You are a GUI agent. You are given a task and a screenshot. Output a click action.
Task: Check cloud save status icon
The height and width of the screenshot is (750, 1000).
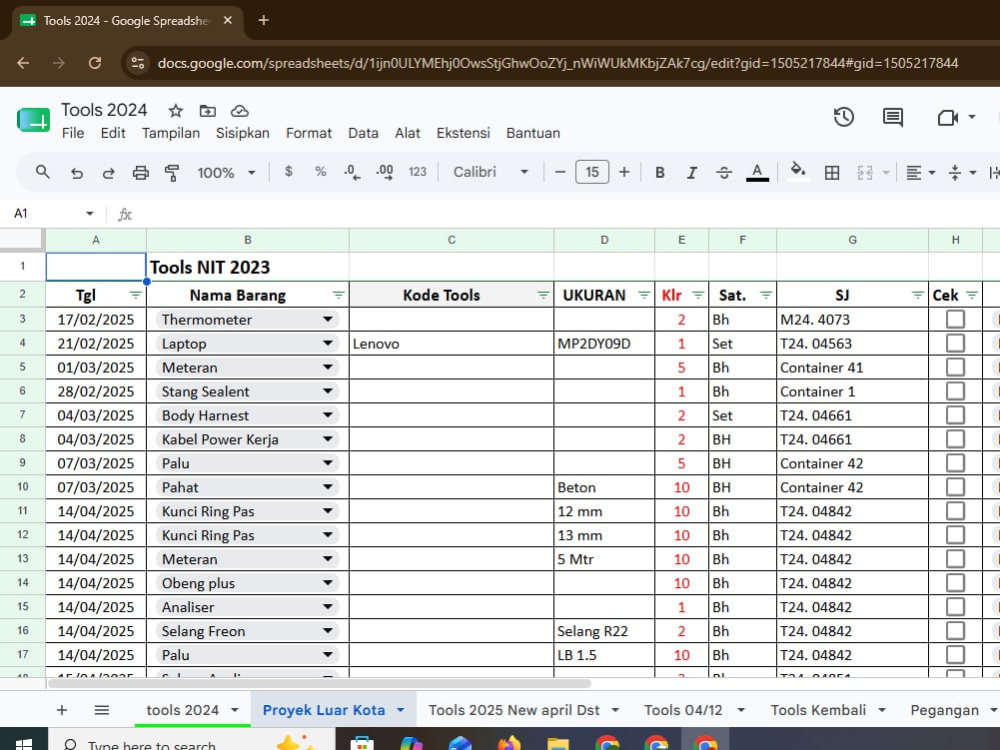pos(240,111)
